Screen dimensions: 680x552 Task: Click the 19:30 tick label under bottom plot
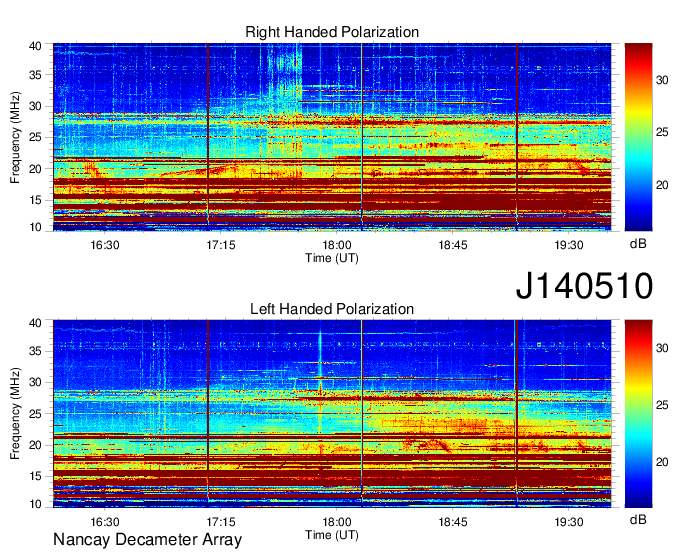[x=569, y=522]
